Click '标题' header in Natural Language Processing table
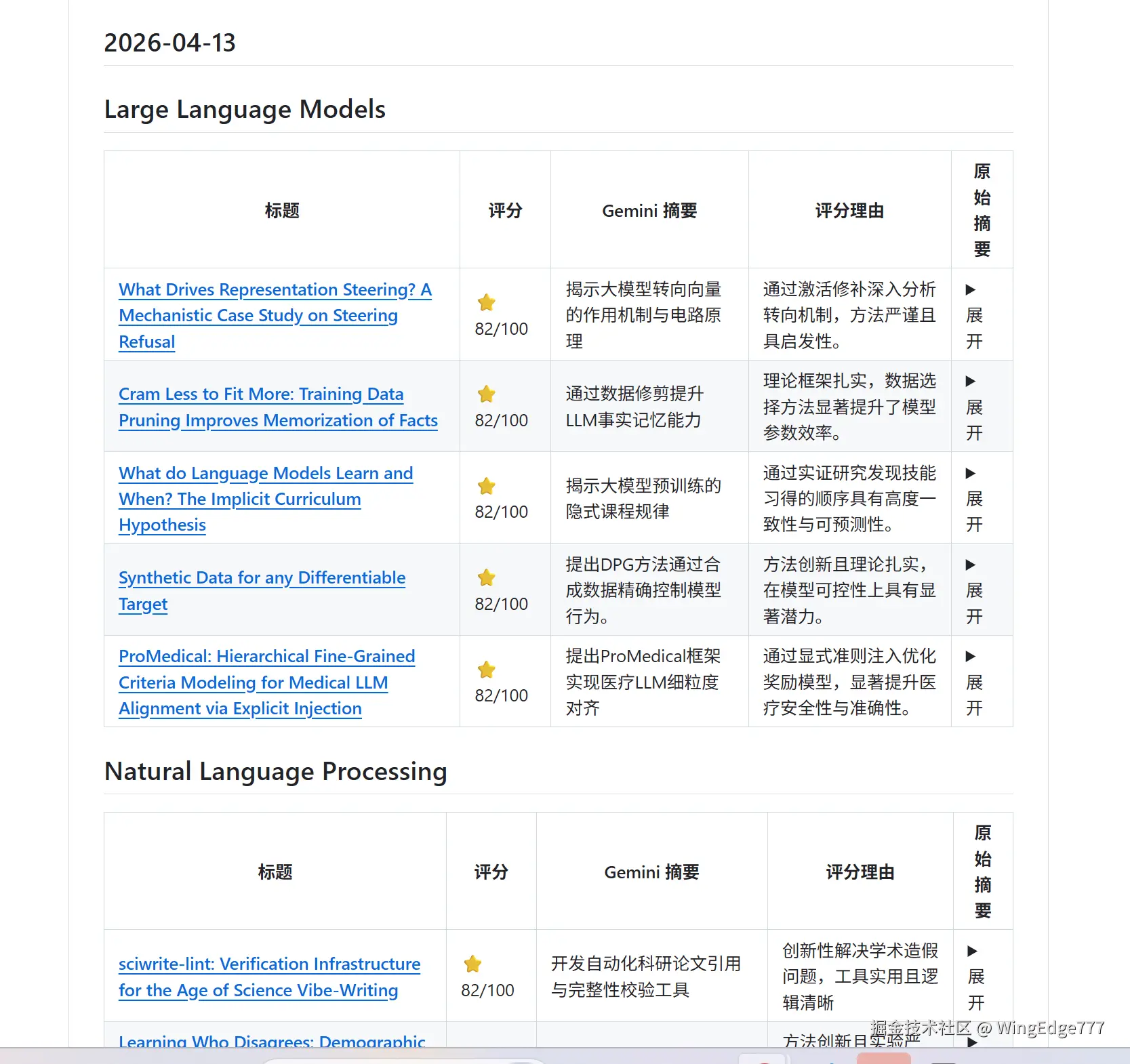The width and height of the screenshot is (1130, 1064). point(275,872)
